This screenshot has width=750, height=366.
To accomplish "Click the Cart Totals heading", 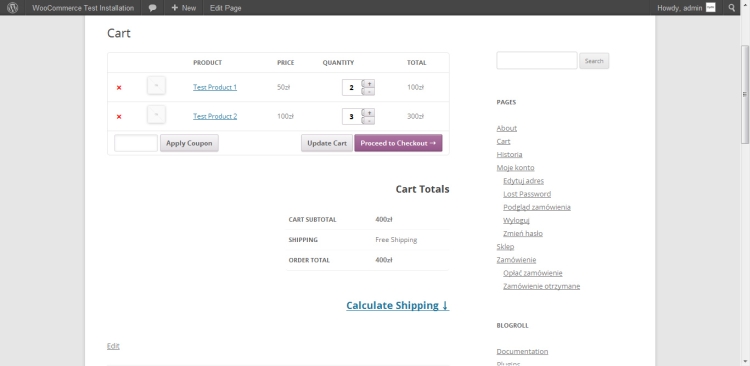I will coord(422,189).
